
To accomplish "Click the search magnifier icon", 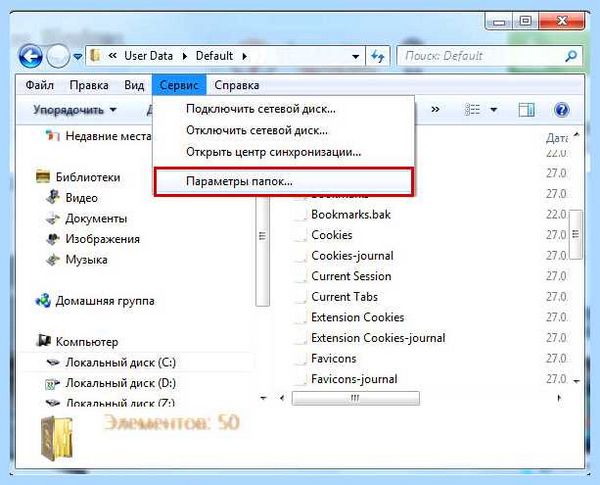I will pyautogui.click(x=571, y=56).
